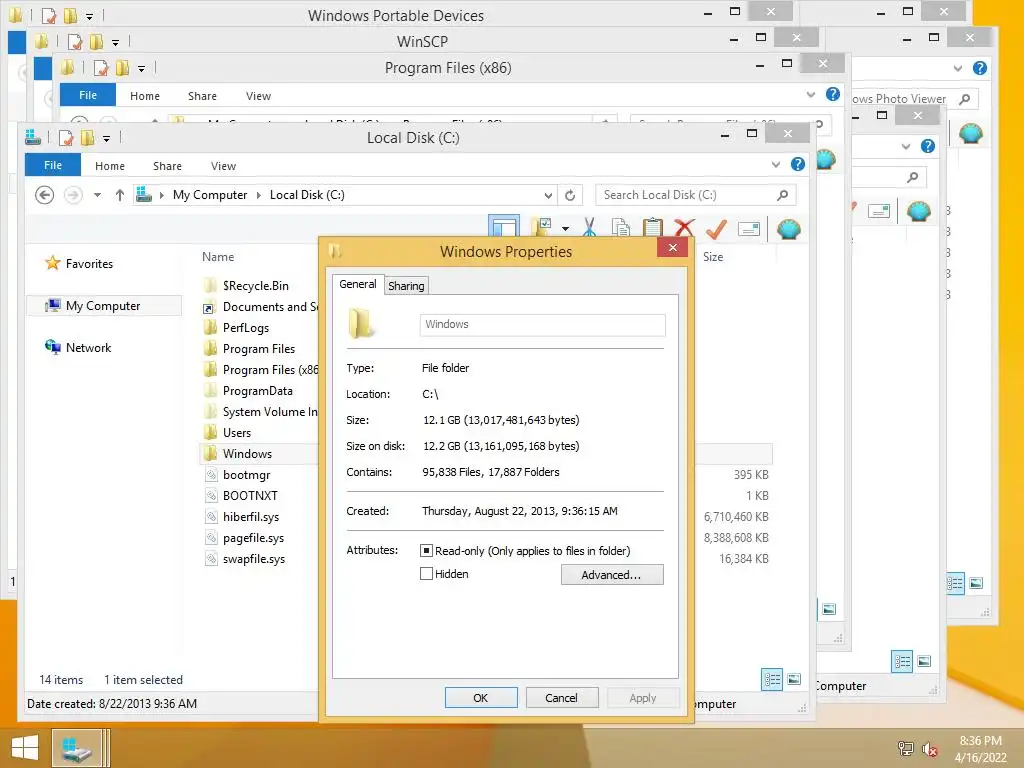The width and height of the screenshot is (1024, 768).
Task: Open the Home tab in Local Disk
Action: [x=110, y=166]
